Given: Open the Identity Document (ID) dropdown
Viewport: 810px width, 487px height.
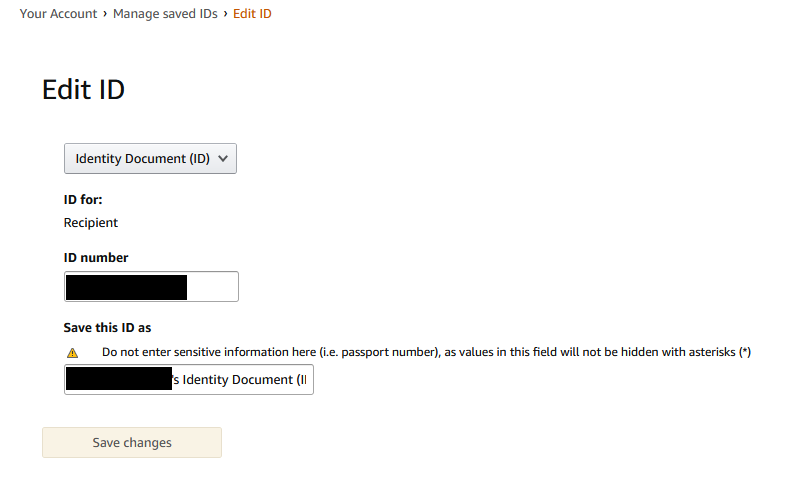Looking at the screenshot, I should (150, 158).
